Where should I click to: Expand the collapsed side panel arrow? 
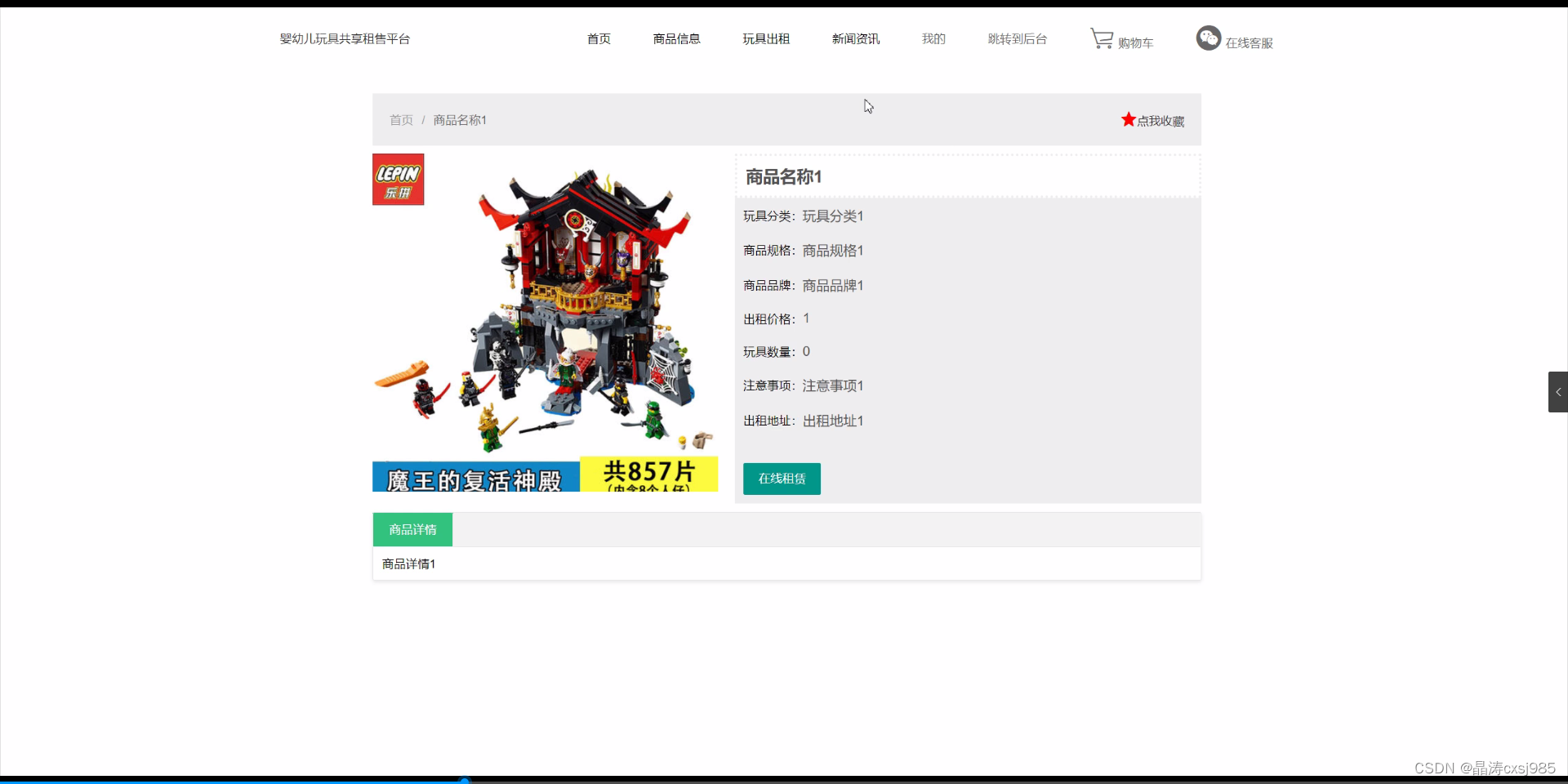pyautogui.click(x=1558, y=392)
